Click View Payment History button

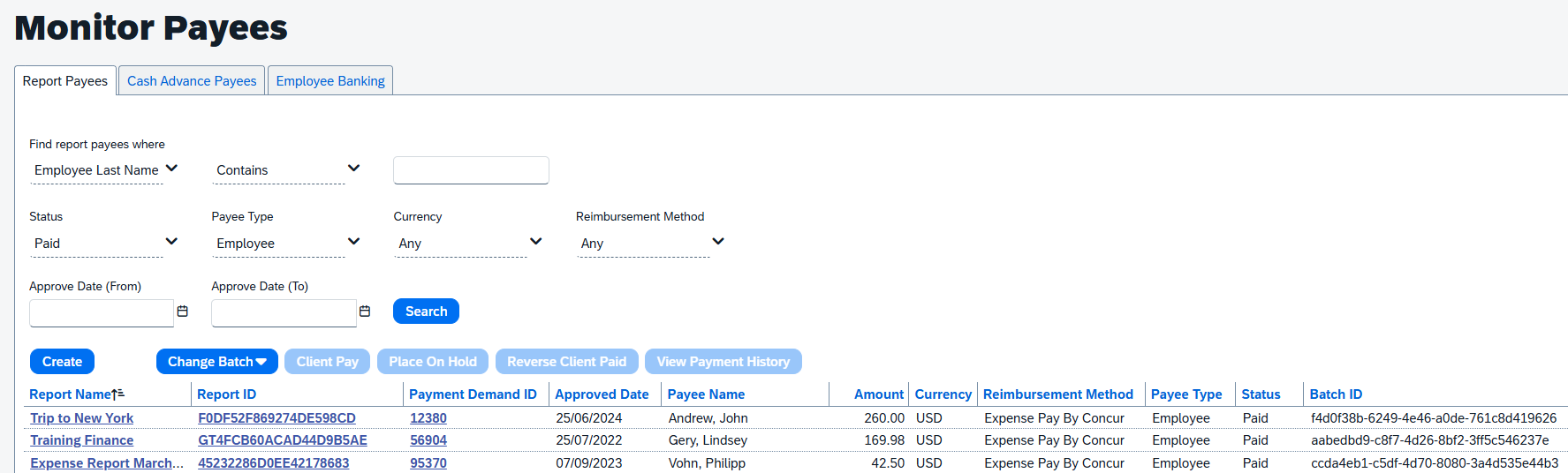pyautogui.click(x=723, y=362)
